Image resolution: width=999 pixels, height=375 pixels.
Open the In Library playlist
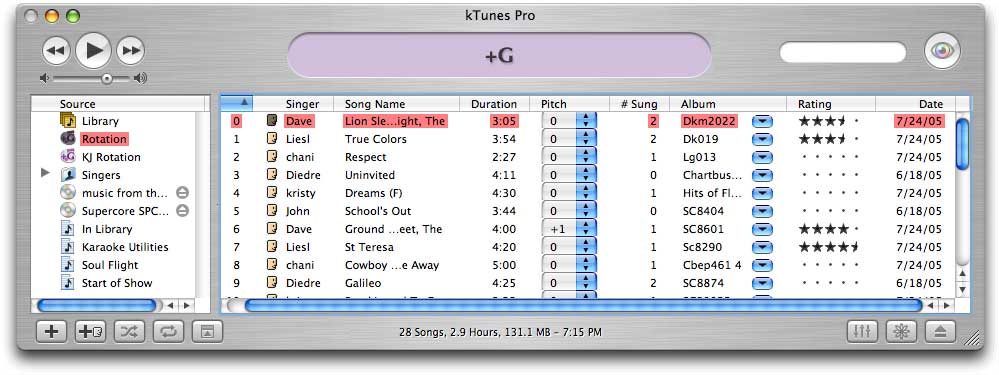(x=106, y=229)
